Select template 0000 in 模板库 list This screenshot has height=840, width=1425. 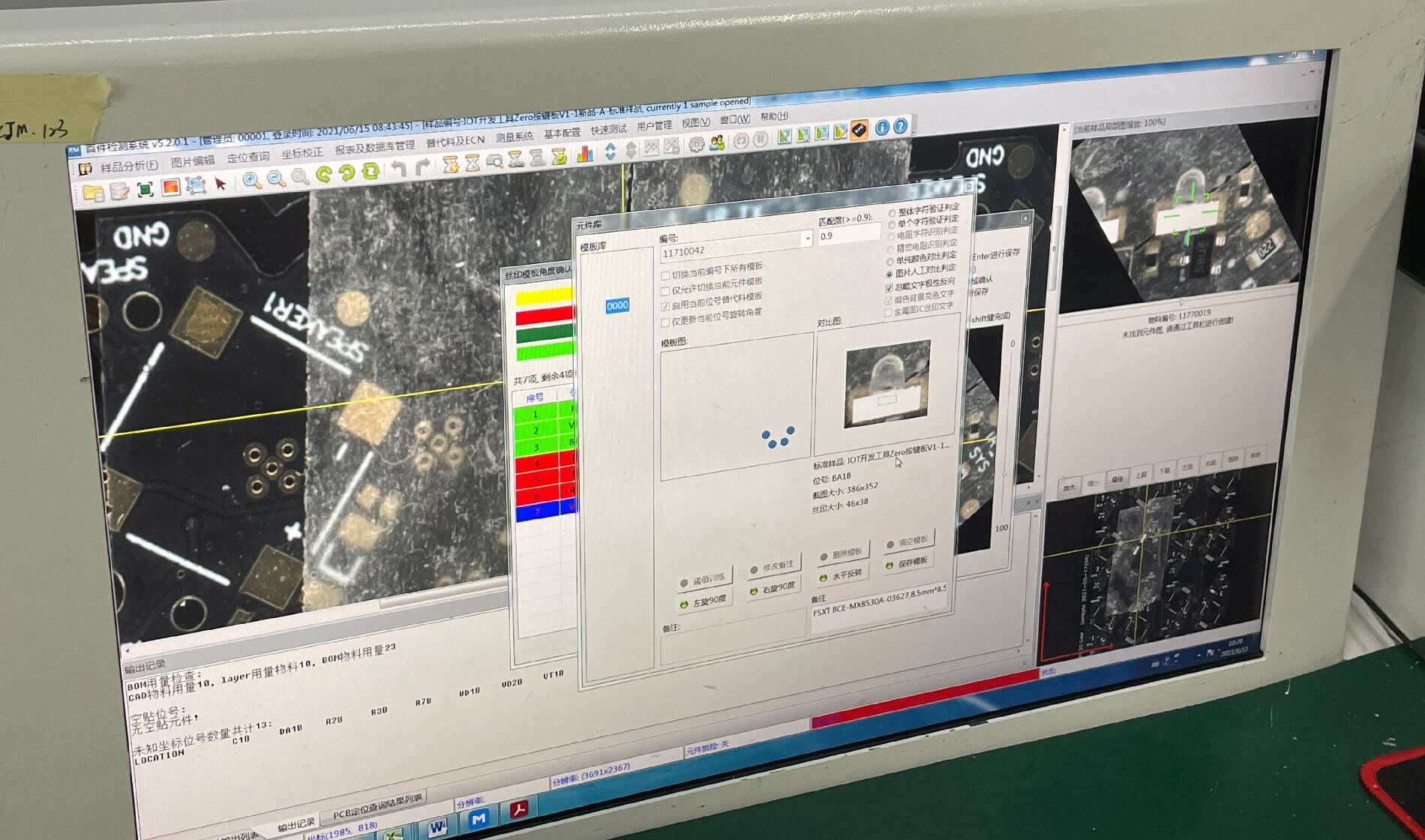617,305
